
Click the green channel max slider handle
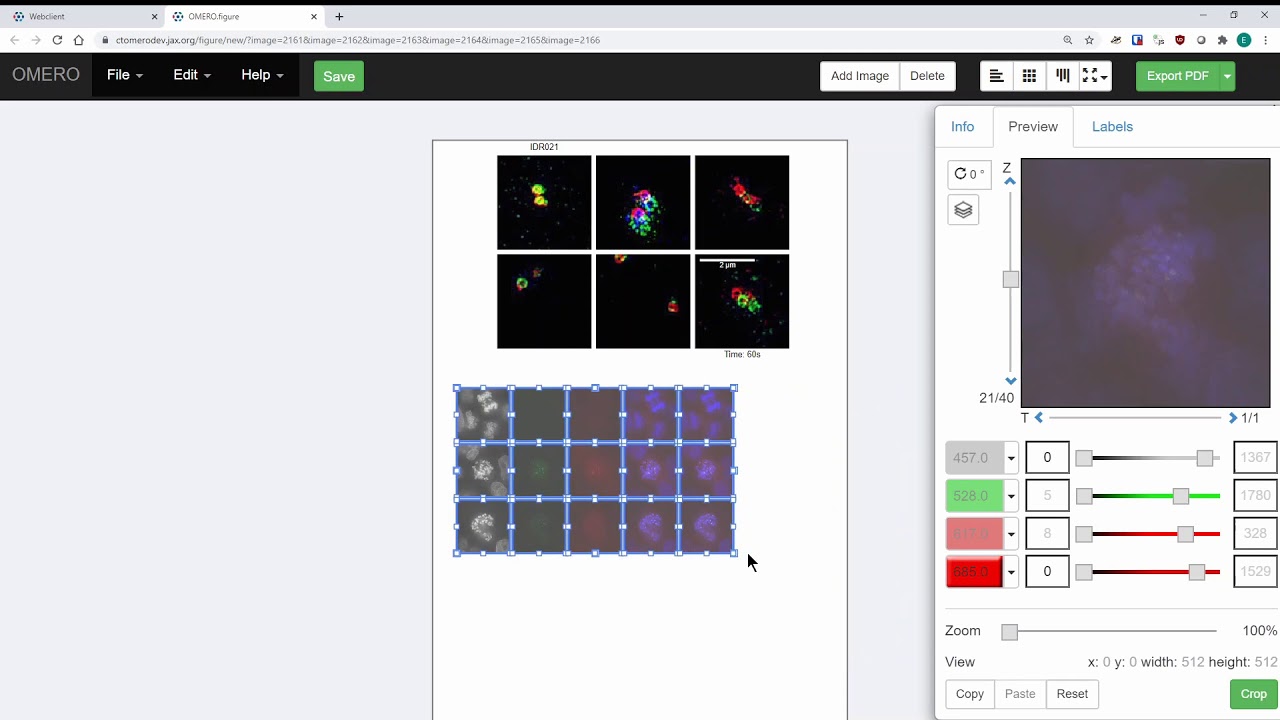tap(1181, 496)
